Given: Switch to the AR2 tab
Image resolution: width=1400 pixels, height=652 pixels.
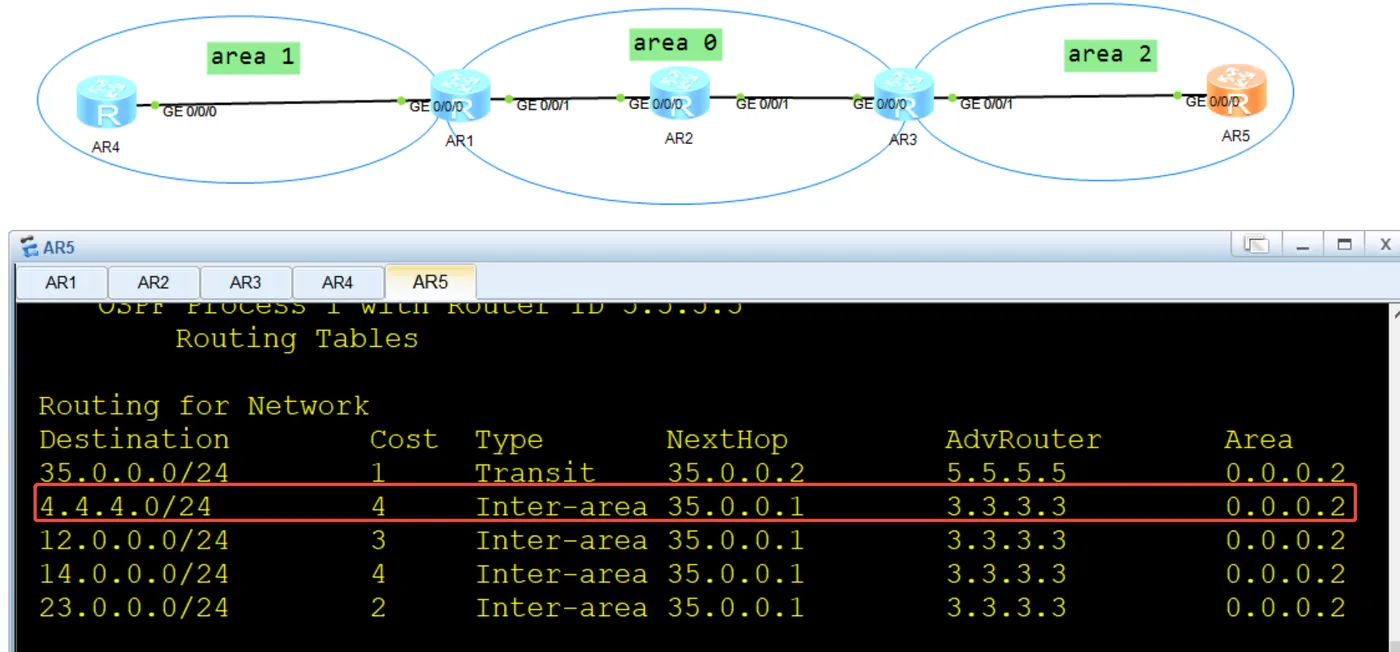Looking at the screenshot, I should [153, 283].
